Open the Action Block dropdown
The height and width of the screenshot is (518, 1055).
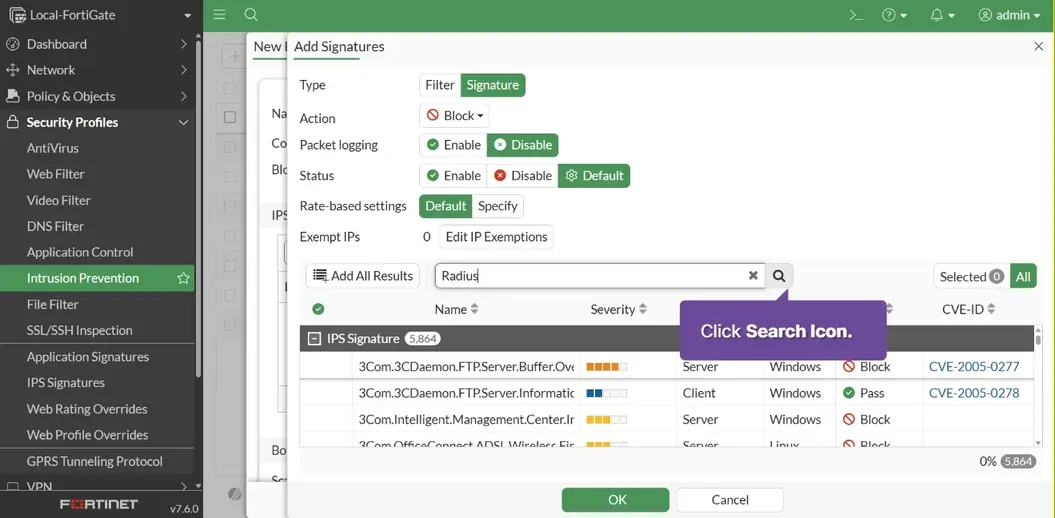[455, 116]
